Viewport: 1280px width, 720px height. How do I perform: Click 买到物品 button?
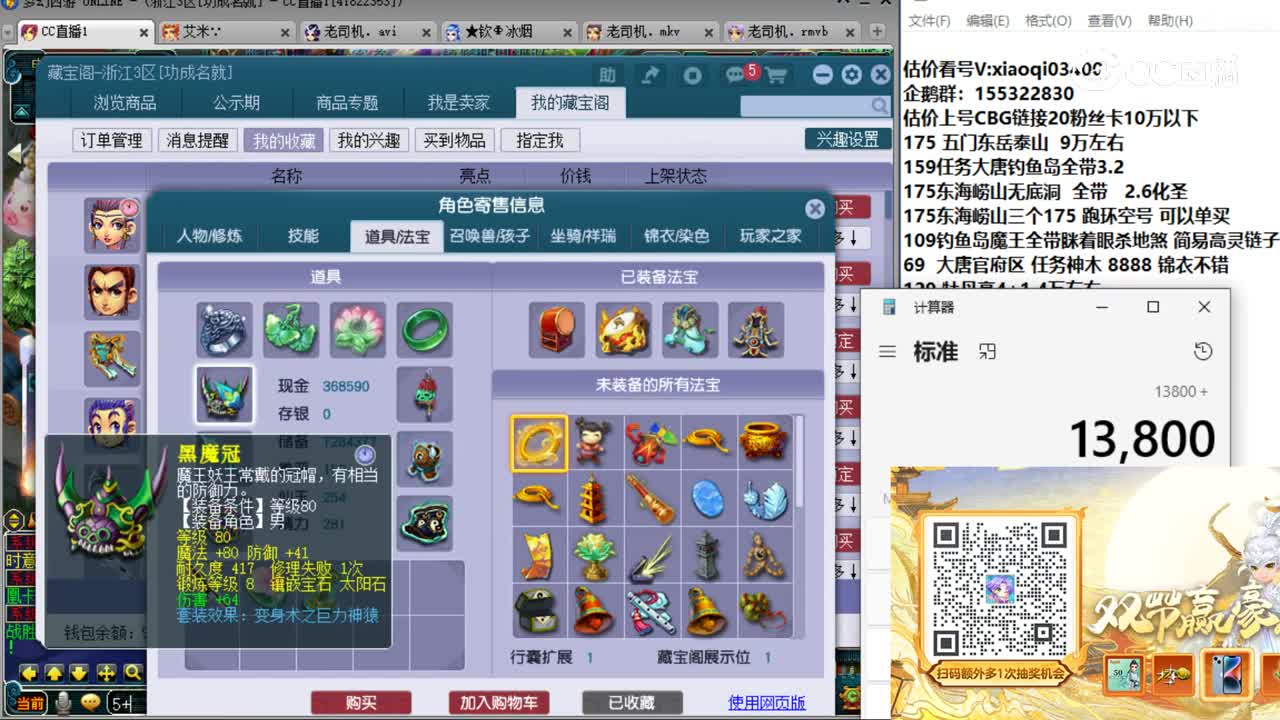(x=454, y=141)
